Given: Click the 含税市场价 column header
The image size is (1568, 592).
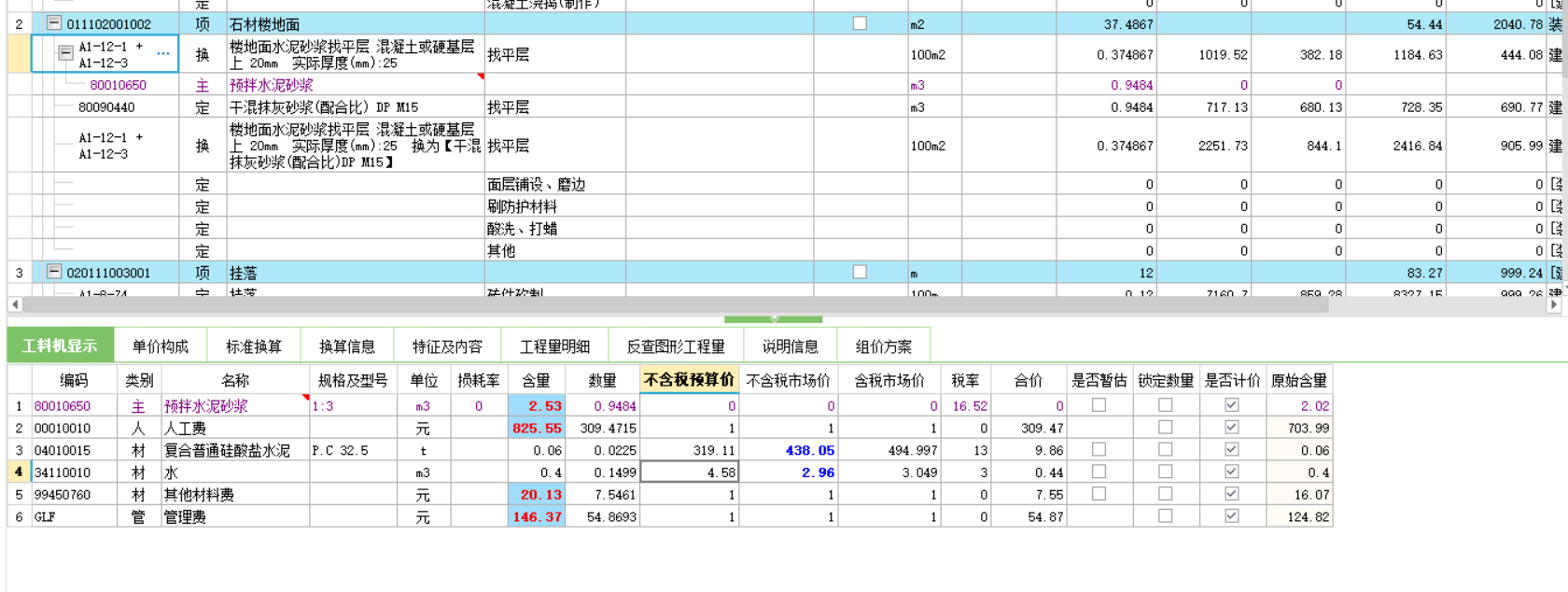Looking at the screenshot, I should (889, 380).
